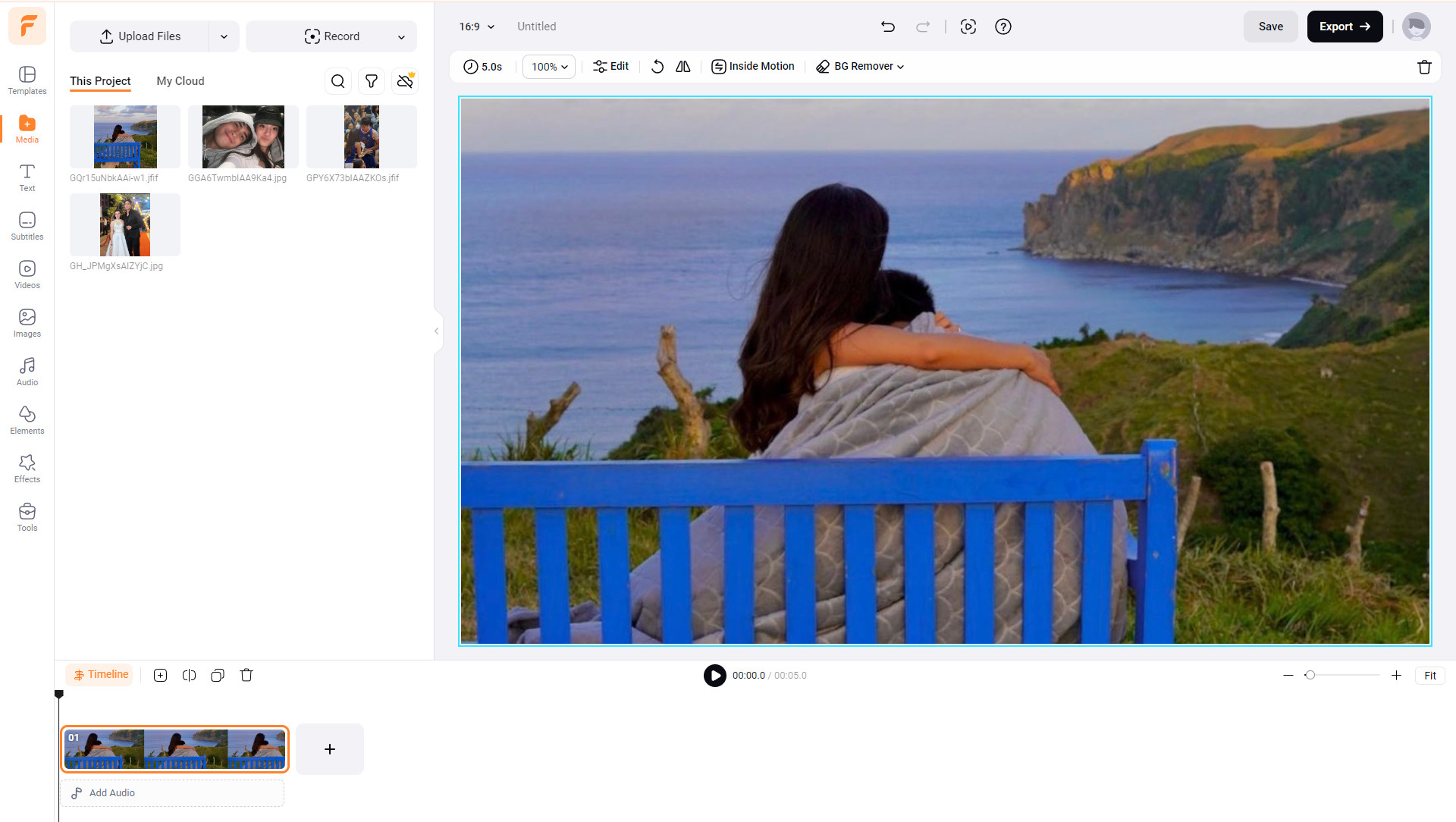Select the GH_JPMgXsAIZYjC.jpg thumbnail

point(125,224)
